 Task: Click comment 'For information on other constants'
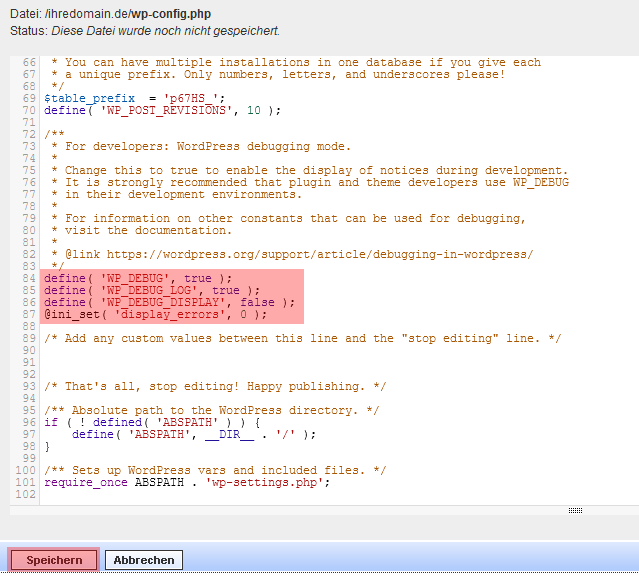[289, 218]
